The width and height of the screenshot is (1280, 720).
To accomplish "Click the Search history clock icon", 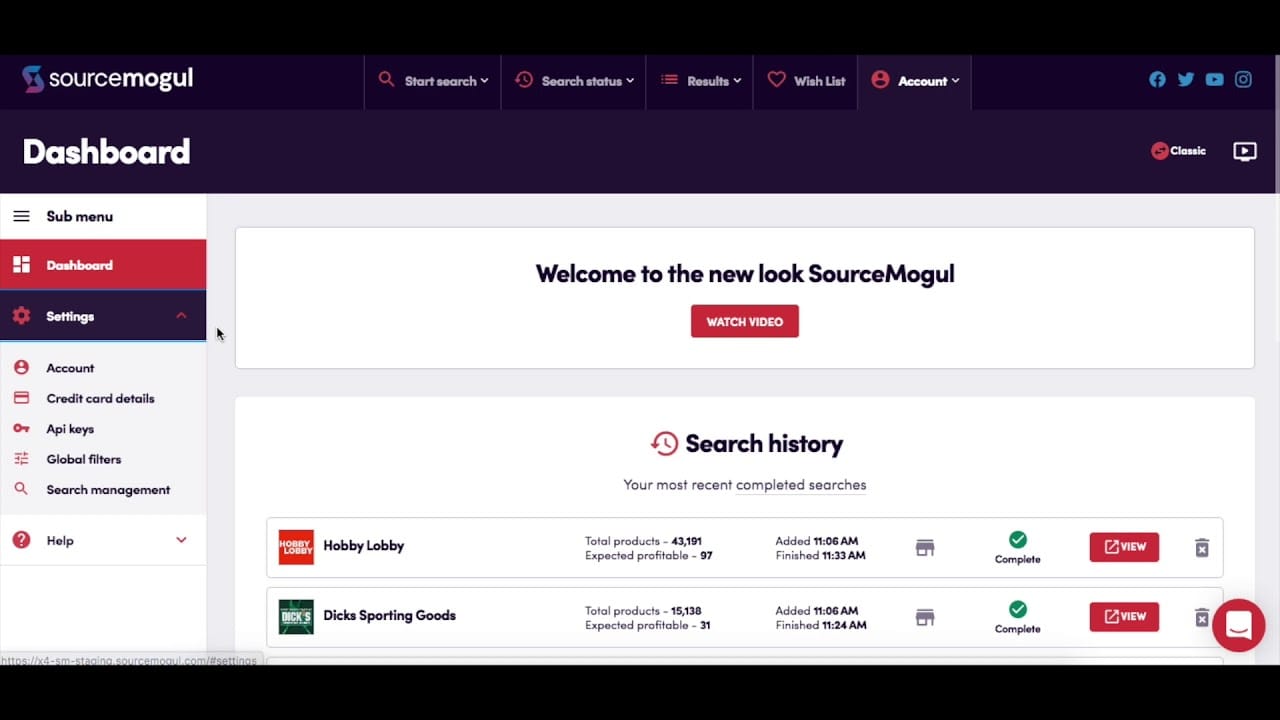I will click(x=664, y=444).
